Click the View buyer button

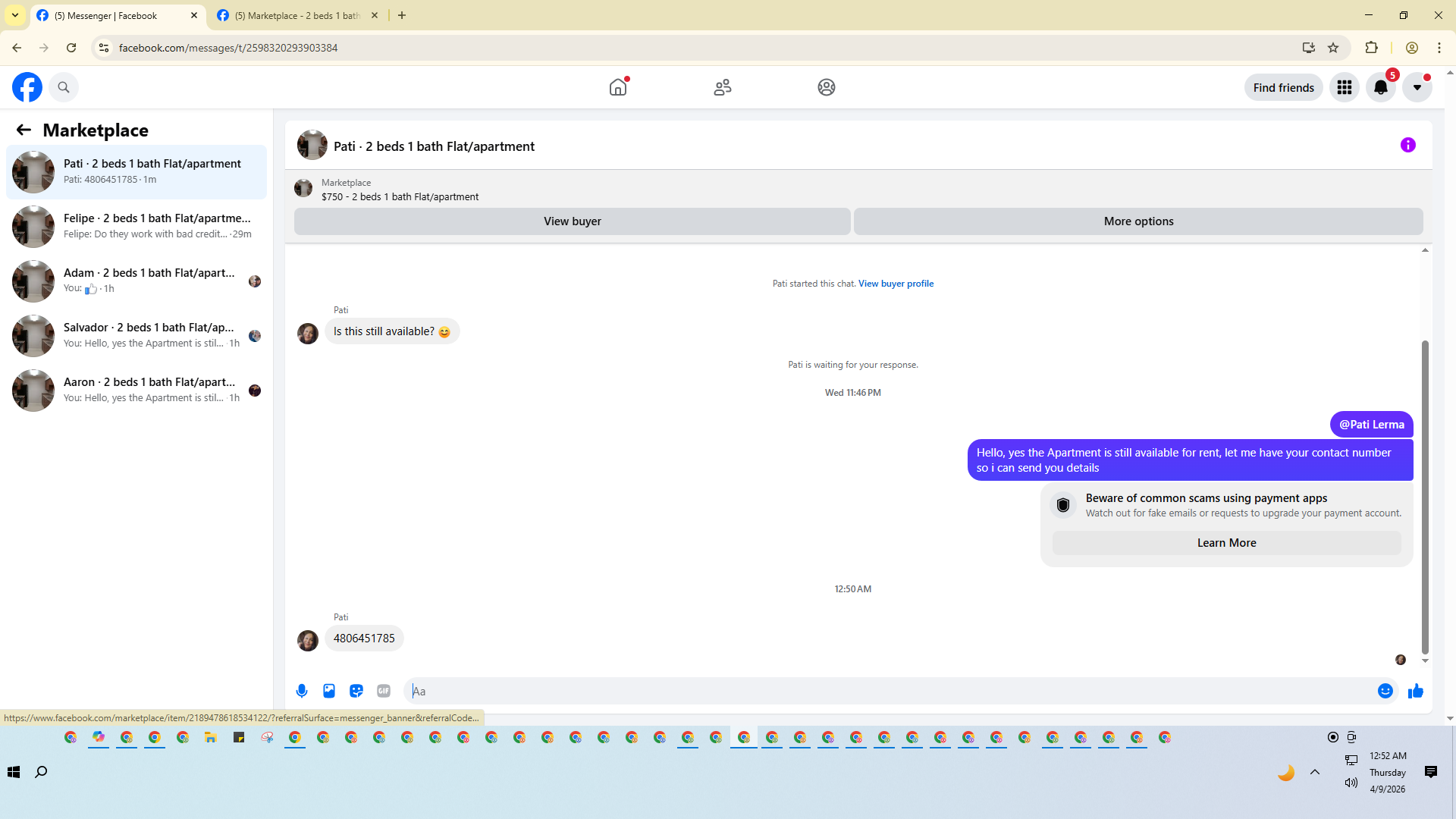click(x=572, y=221)
